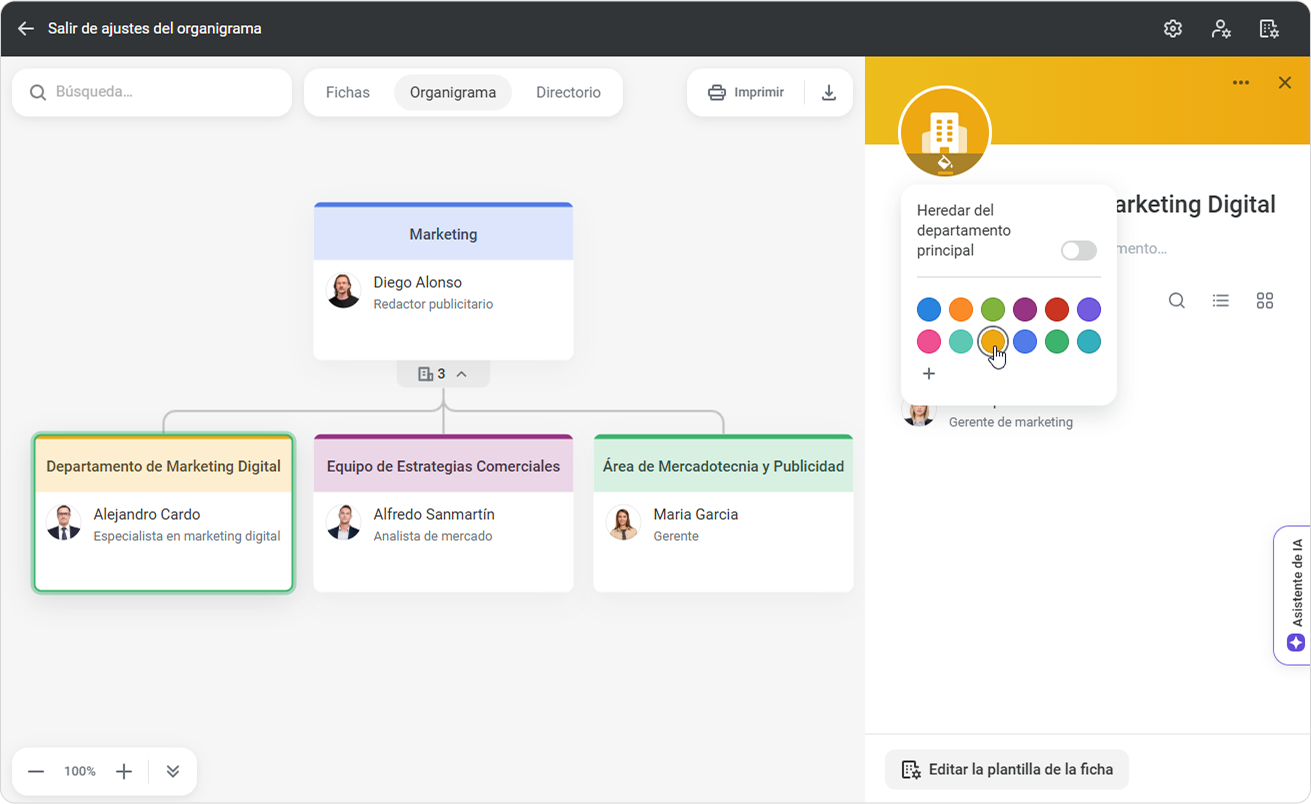Viewport: 1311px width, 804px height.
Task: Click the double-chevron expand all button
Action: (173, 771)
